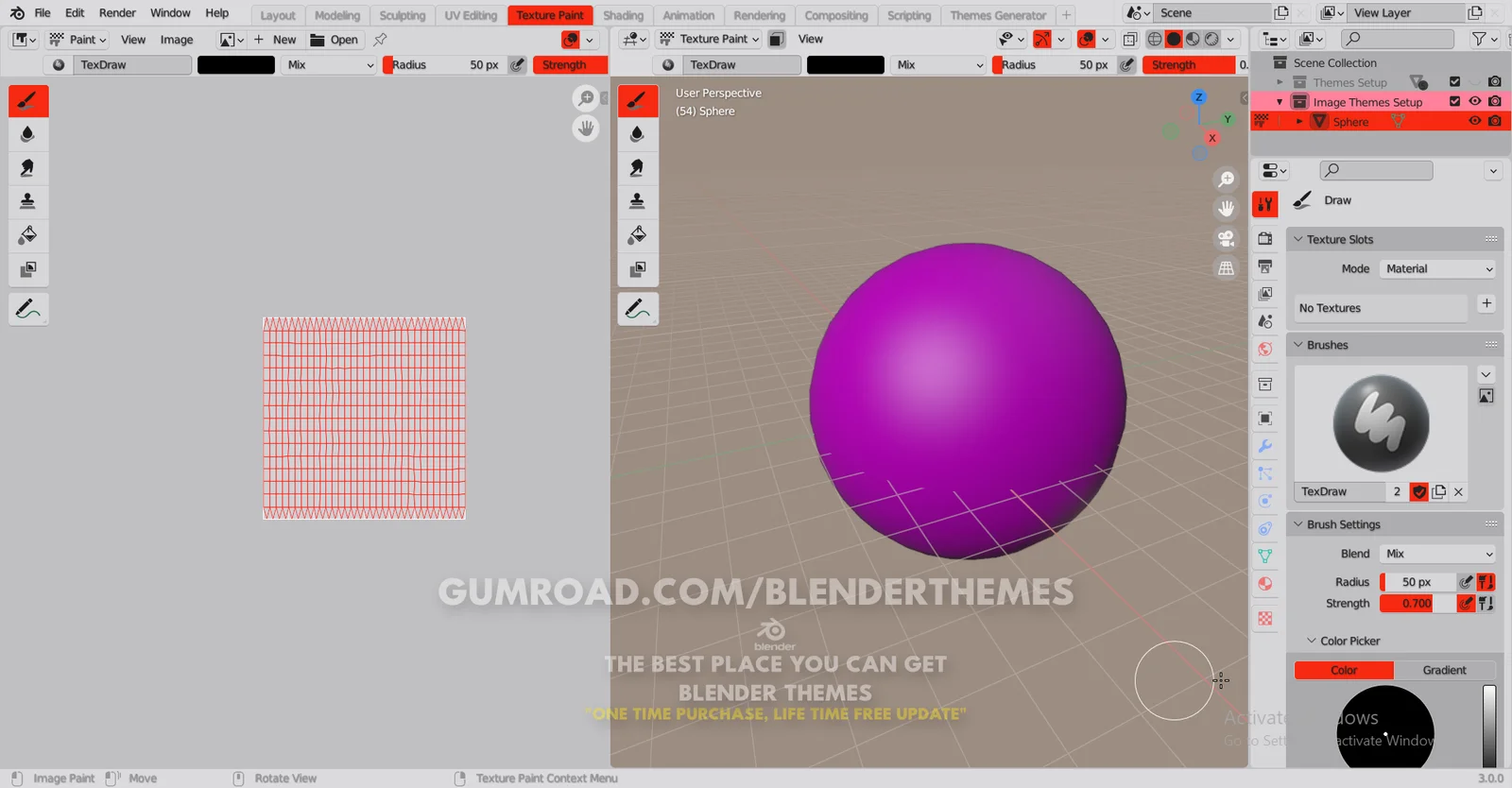Toggle radius pen pressure in properties panel
The image size is (1512, 788).
tap(1466, 582)
